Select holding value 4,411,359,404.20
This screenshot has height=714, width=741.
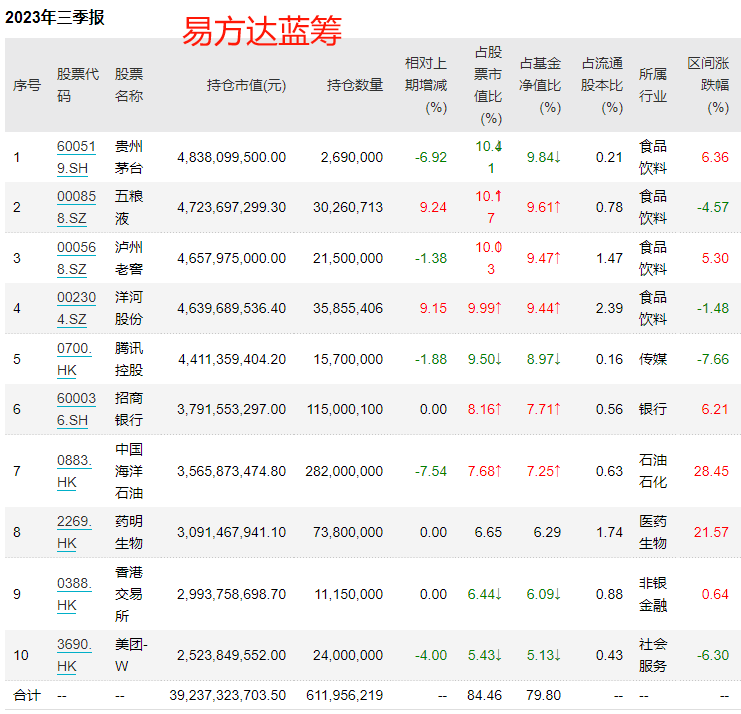(x=232, y=360)
